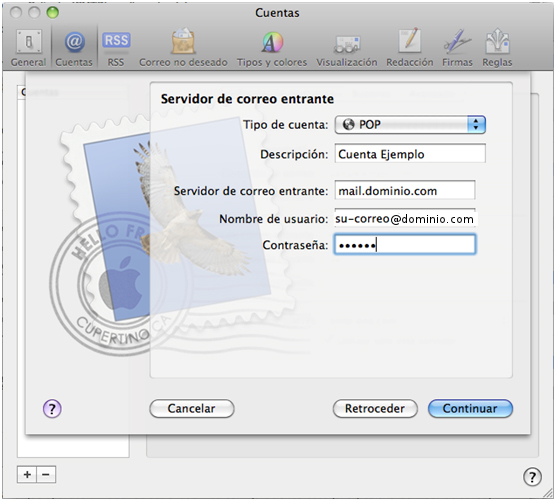Screen dimensions: 556x501
Task: Open Correo no deseado settings
Action: tap(183, 48)
